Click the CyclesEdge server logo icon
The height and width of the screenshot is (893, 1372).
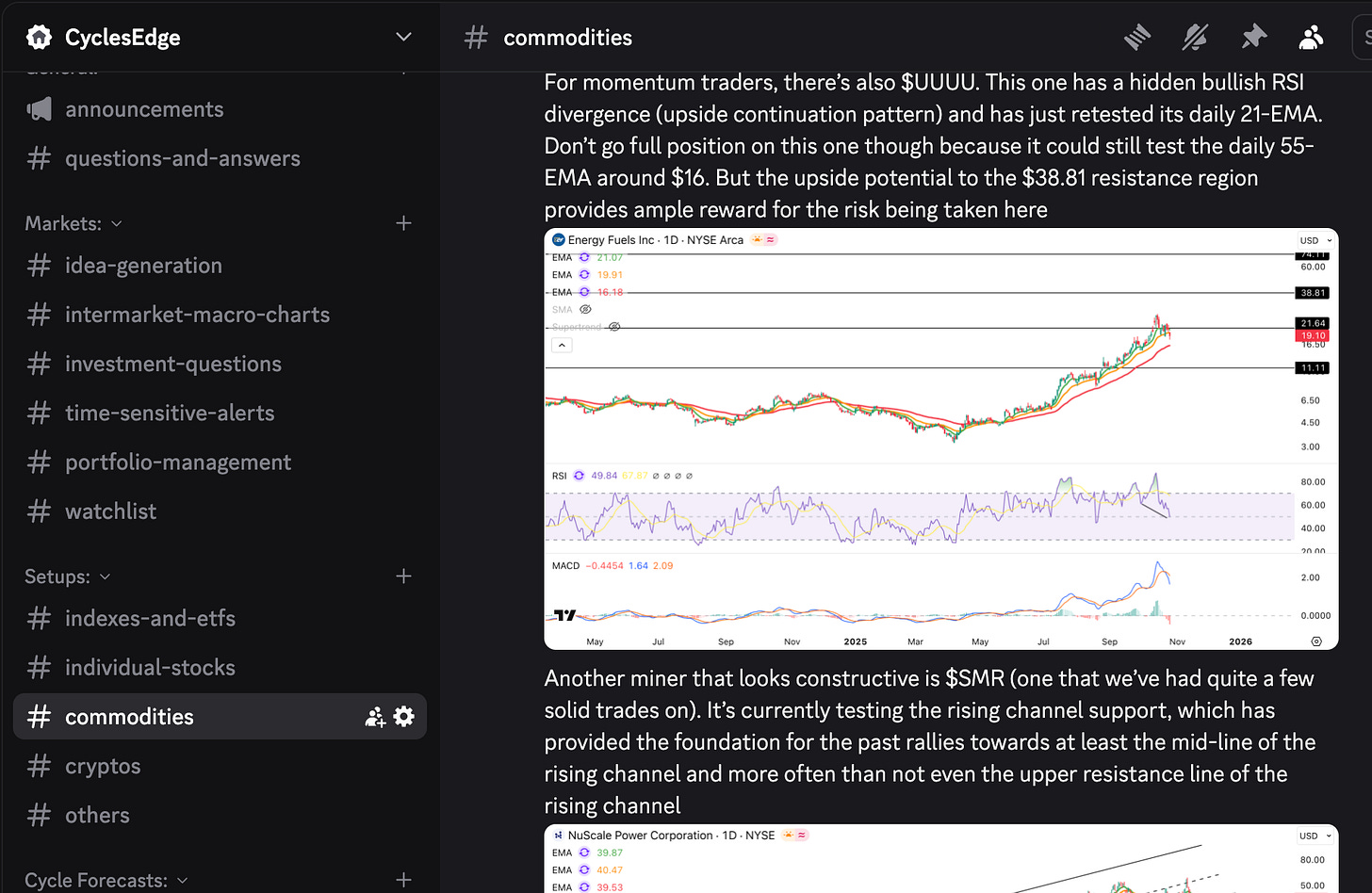click(x=39, y=38)
